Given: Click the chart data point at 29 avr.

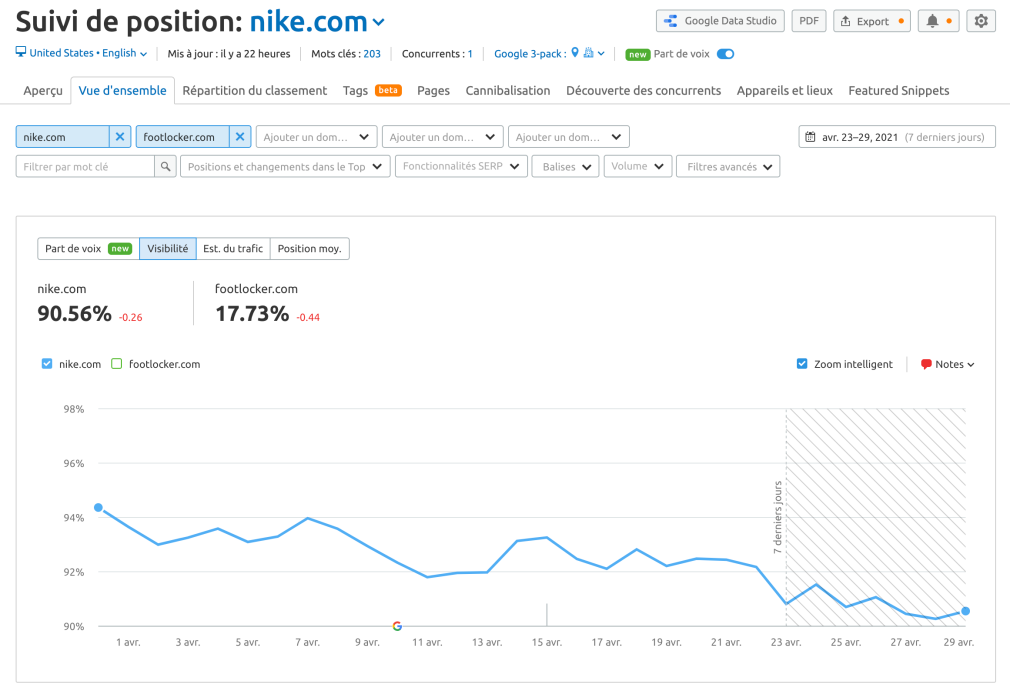Looking at the screenshot, I should [965, 611].
